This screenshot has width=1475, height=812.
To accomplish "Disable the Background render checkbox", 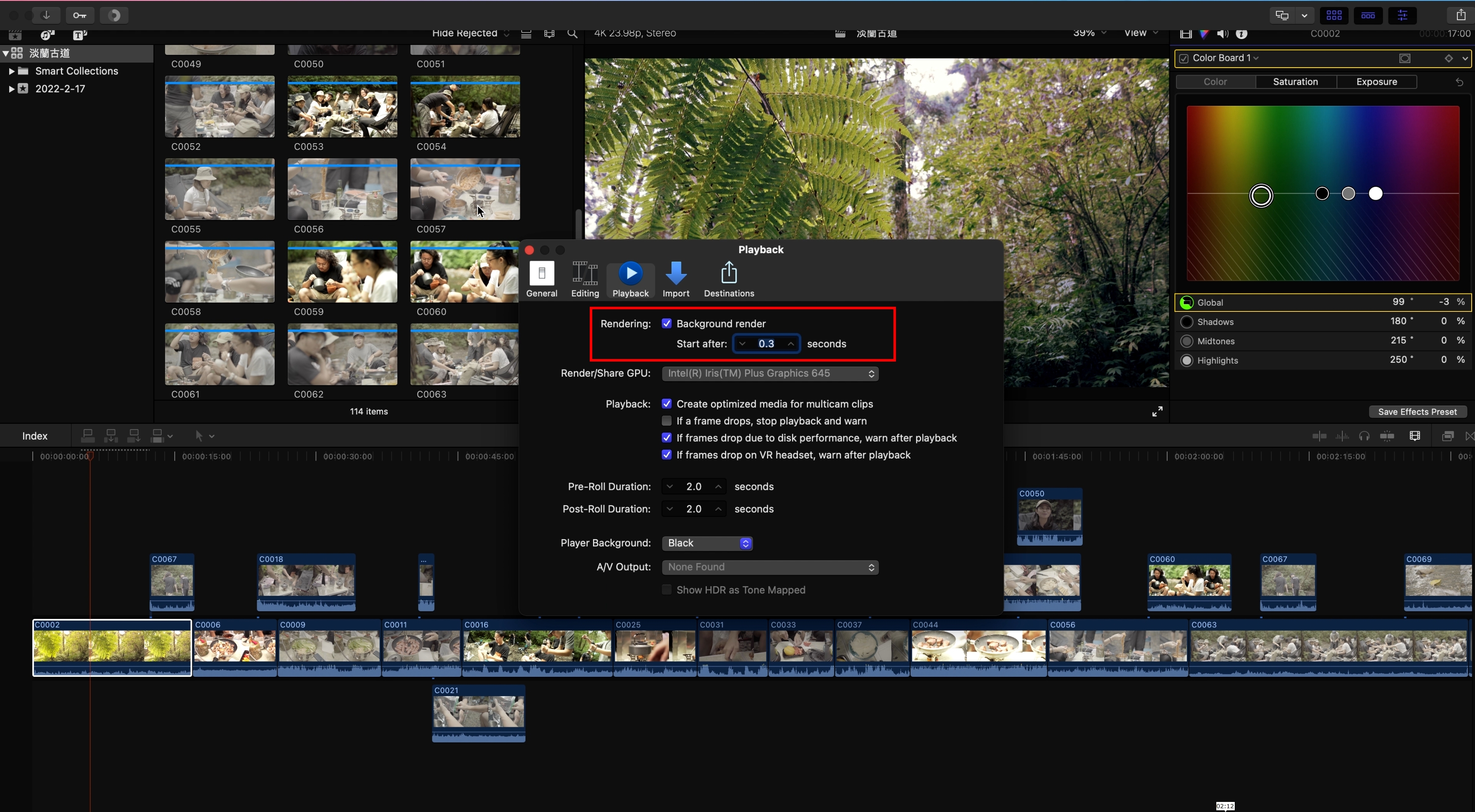I will point(667,323).
